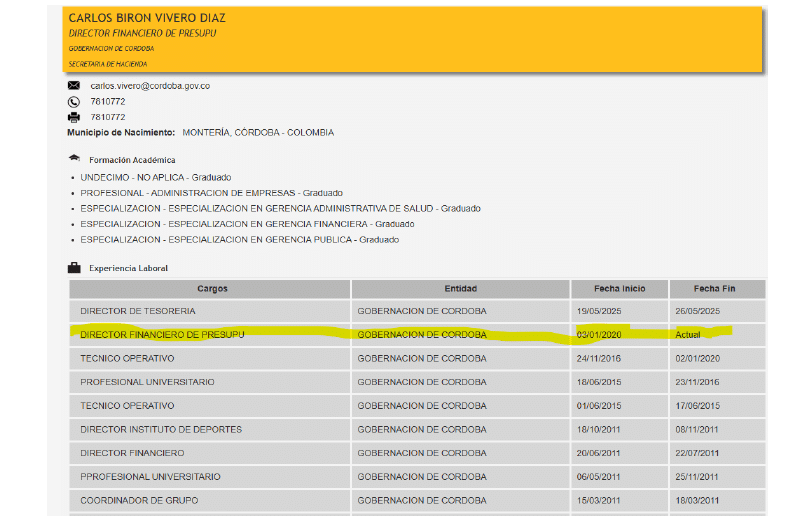Click the fax number beside the printer icon

tap(108, 117)
